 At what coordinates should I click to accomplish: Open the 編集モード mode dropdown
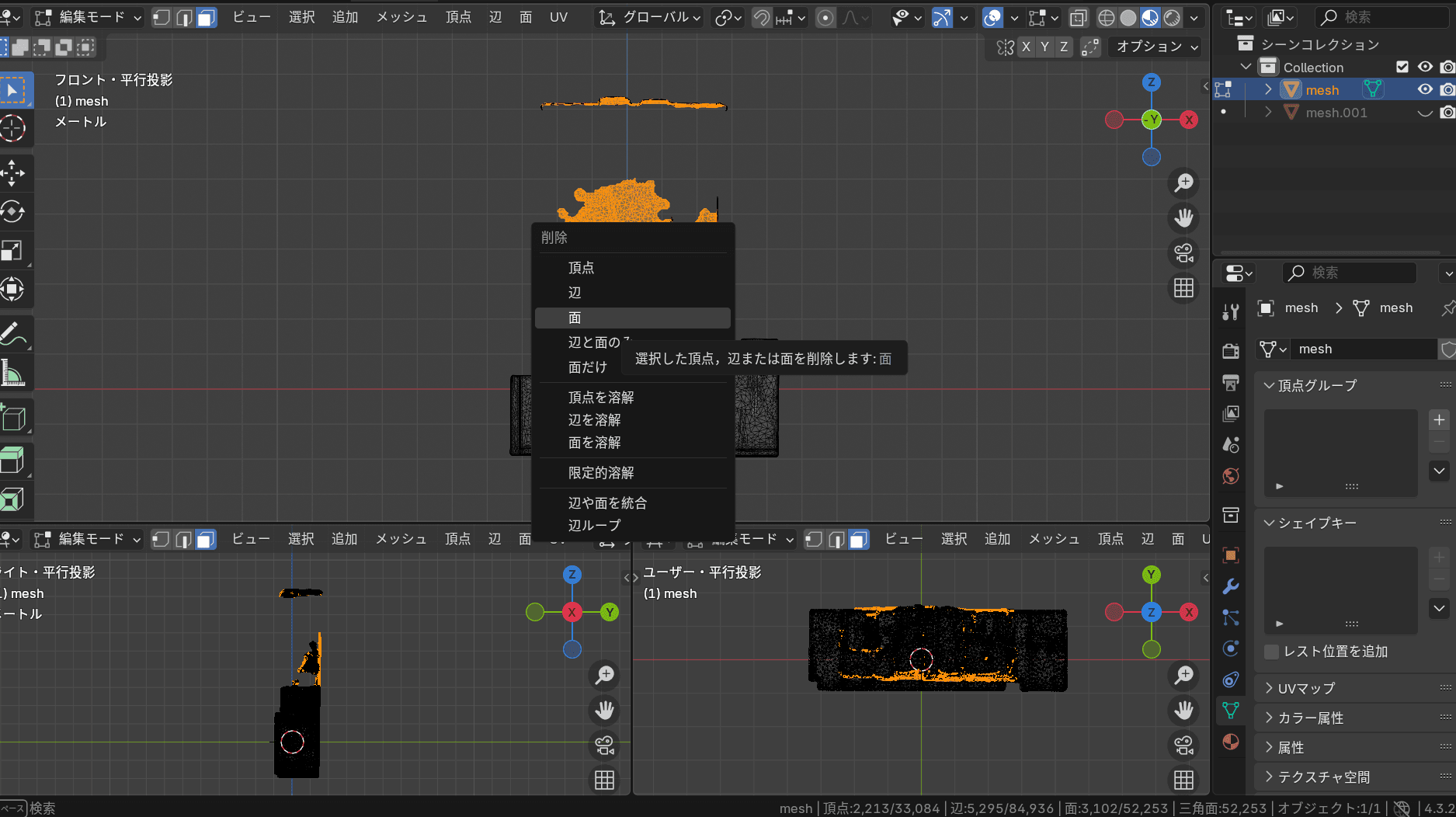tap(89, 17)
